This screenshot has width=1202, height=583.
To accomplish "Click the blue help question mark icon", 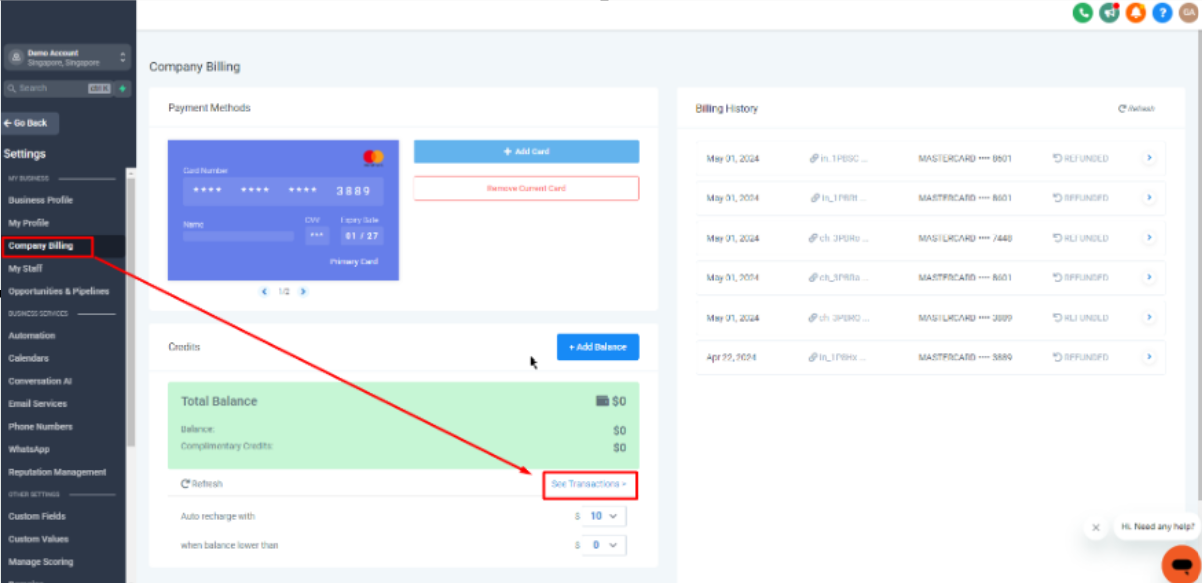I will [1162, 13].
